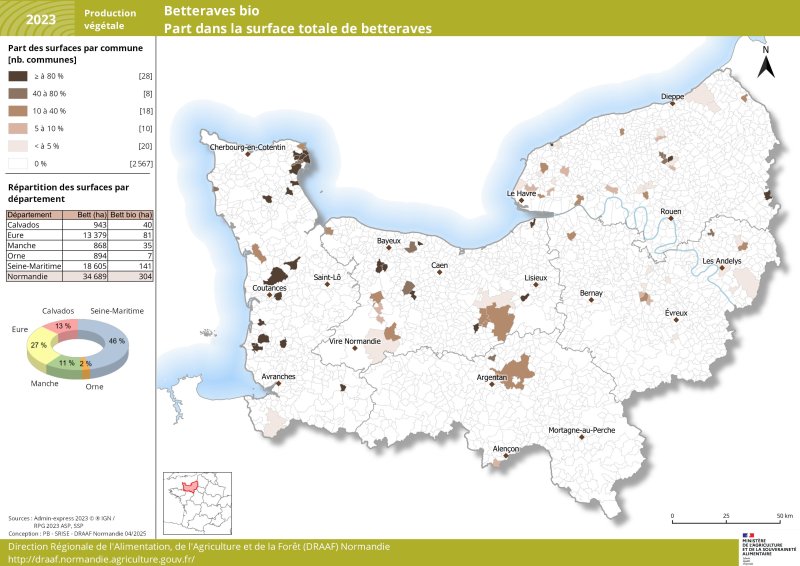Screen dimensions: 800x566
Task: Click the Les Andelys city label
Action: point(721,261)
